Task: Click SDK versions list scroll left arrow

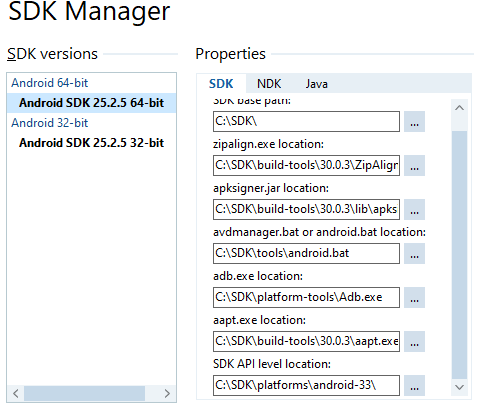Action: coord(16,394)
